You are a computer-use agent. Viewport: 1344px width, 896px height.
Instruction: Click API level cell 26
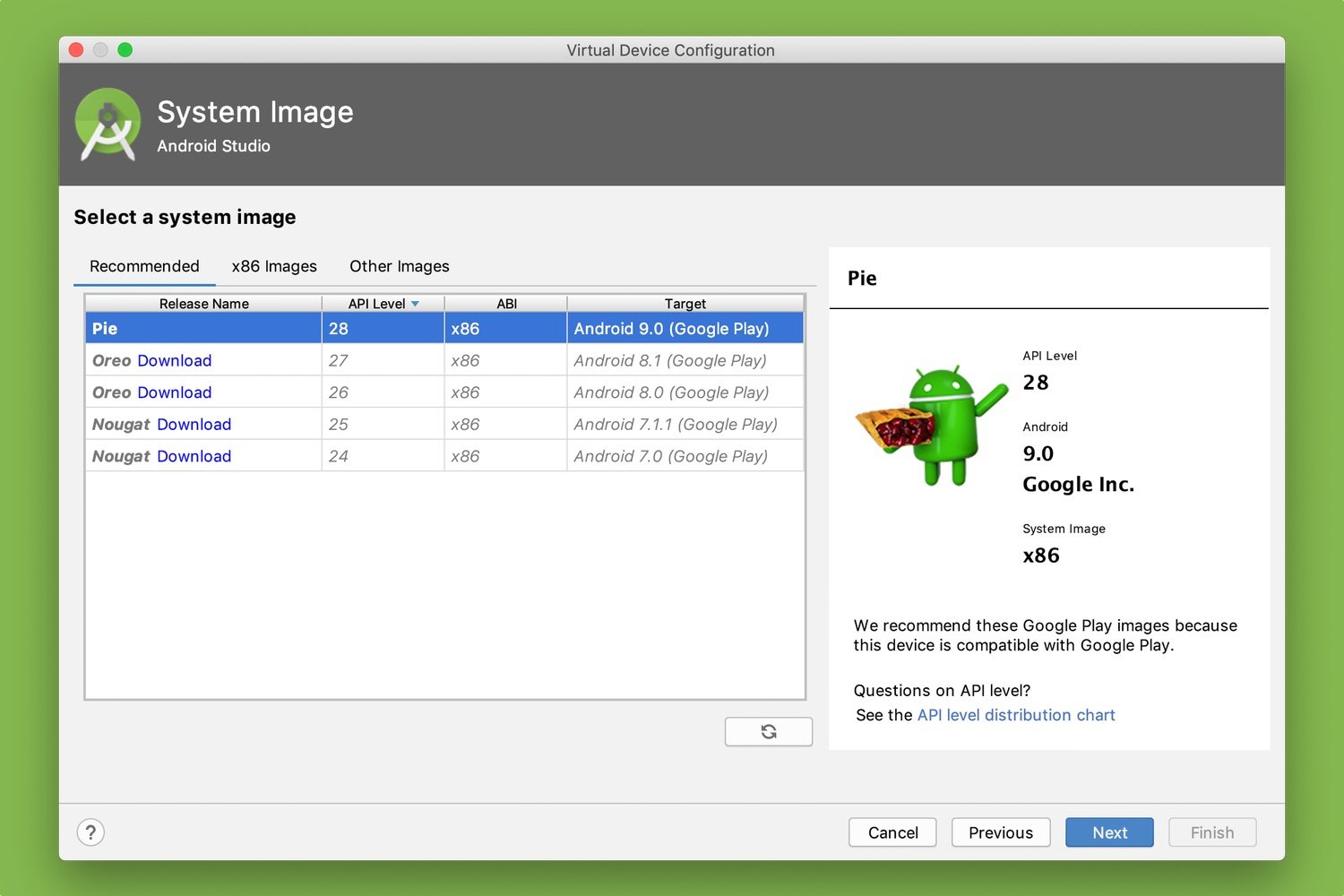point(383,392)
